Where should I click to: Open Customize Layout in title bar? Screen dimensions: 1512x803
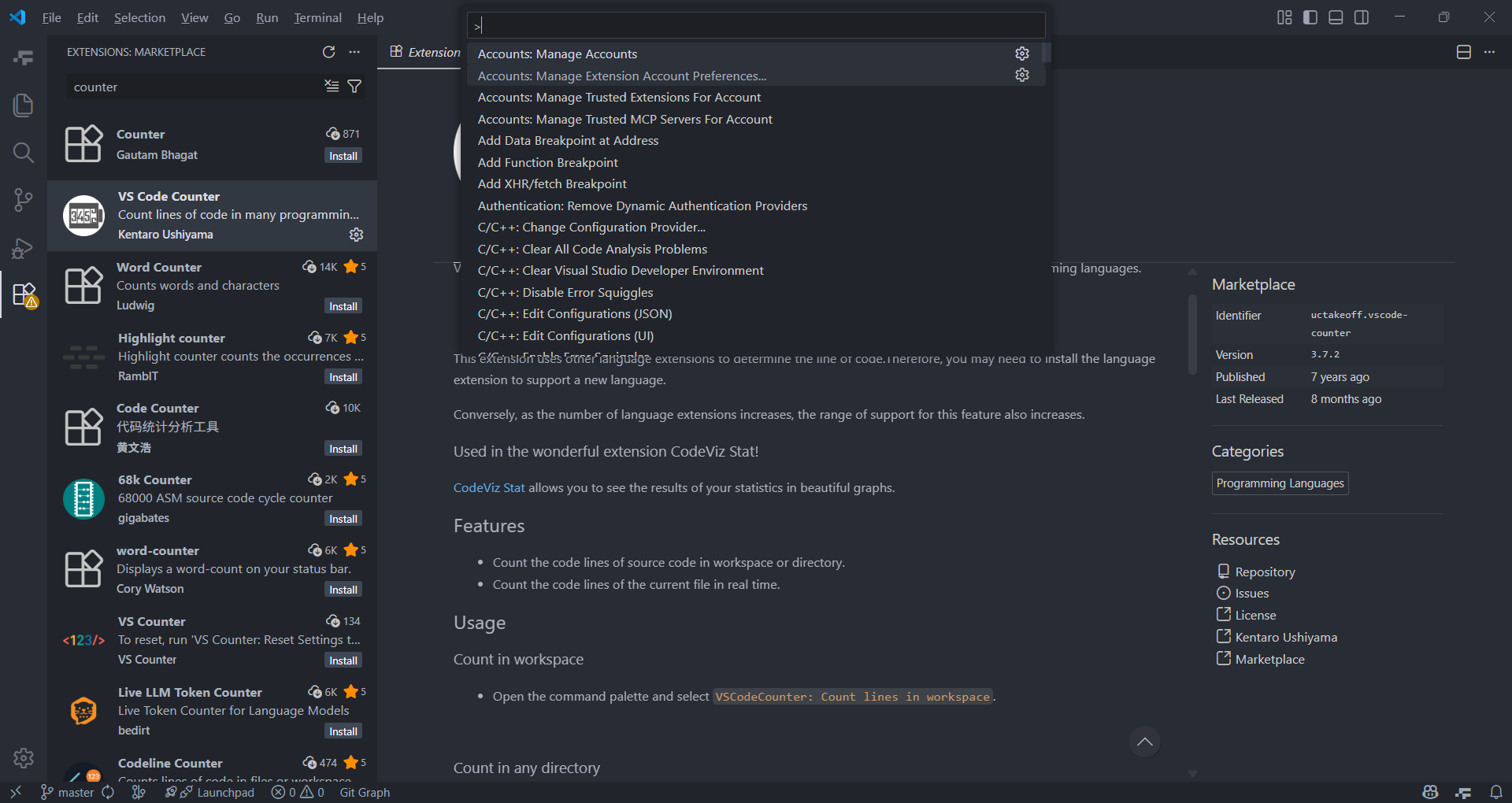[1284, 17]
